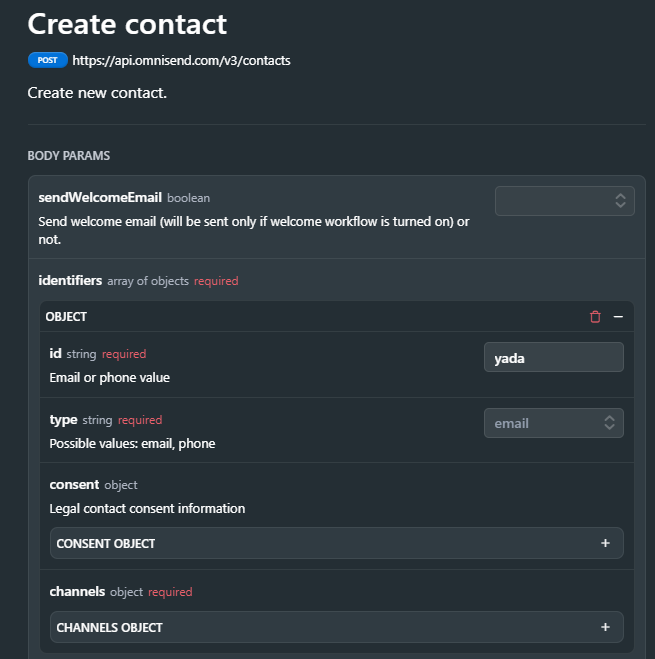Delete the identifiers object with trash icon
The height and width of the screenshot is (659, 655).
point(595,316)
